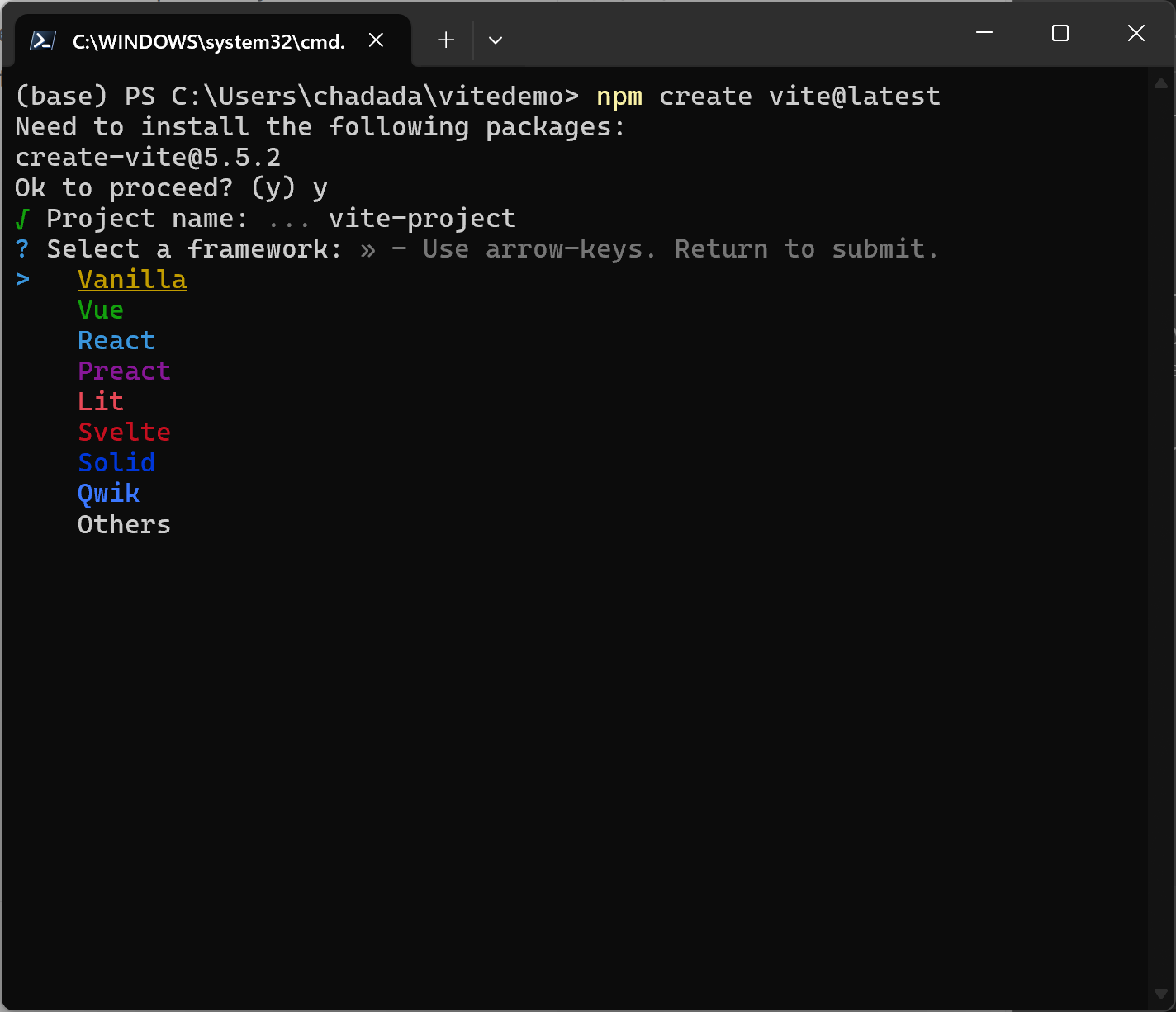This screenshot has height=1012, width=1176.
Task: Close the terminal window
Action: coord(1136,33)
